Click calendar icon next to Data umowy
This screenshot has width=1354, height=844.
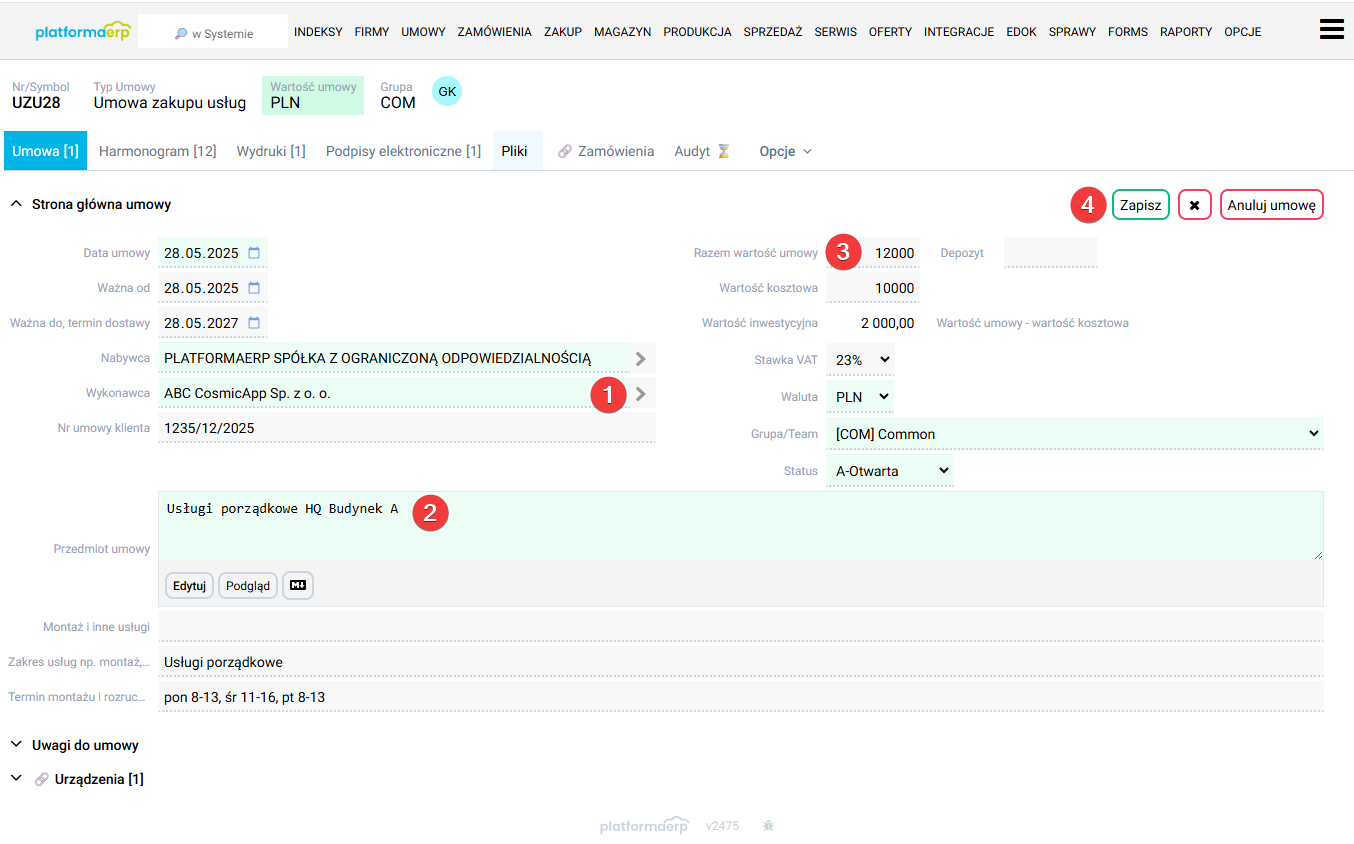coord(254,253)
